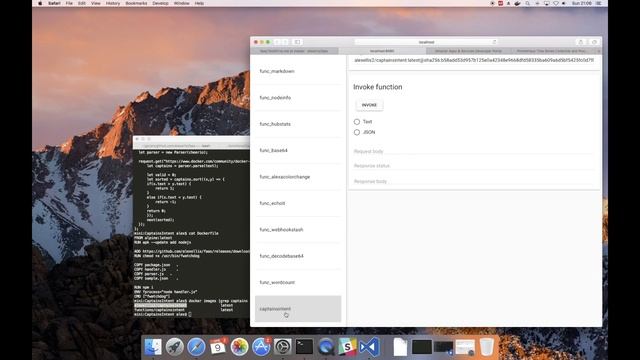640x360 pixels.
Task: Select captainsintent function
Action: point(298,309)
